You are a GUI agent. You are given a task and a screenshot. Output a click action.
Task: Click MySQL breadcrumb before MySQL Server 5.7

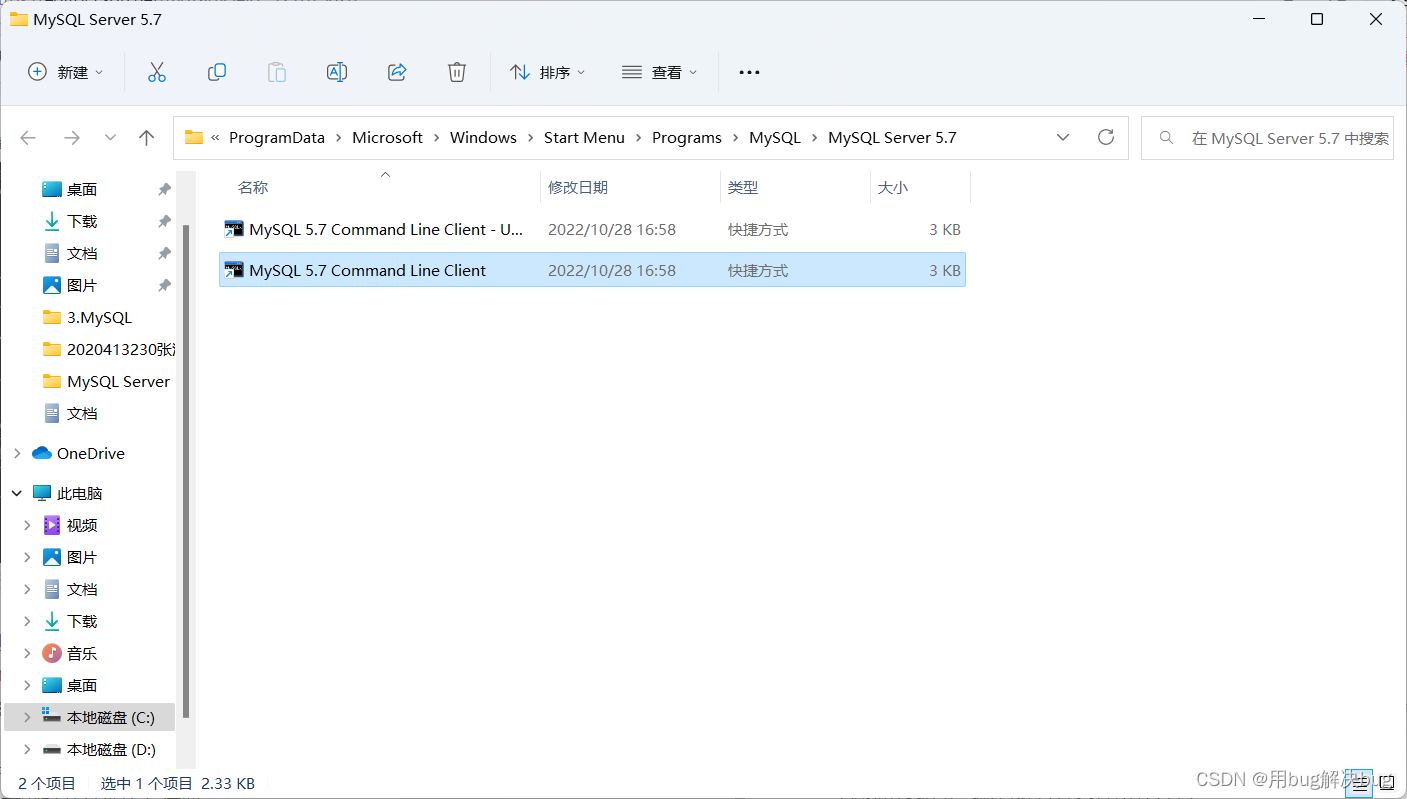(775, 138)
